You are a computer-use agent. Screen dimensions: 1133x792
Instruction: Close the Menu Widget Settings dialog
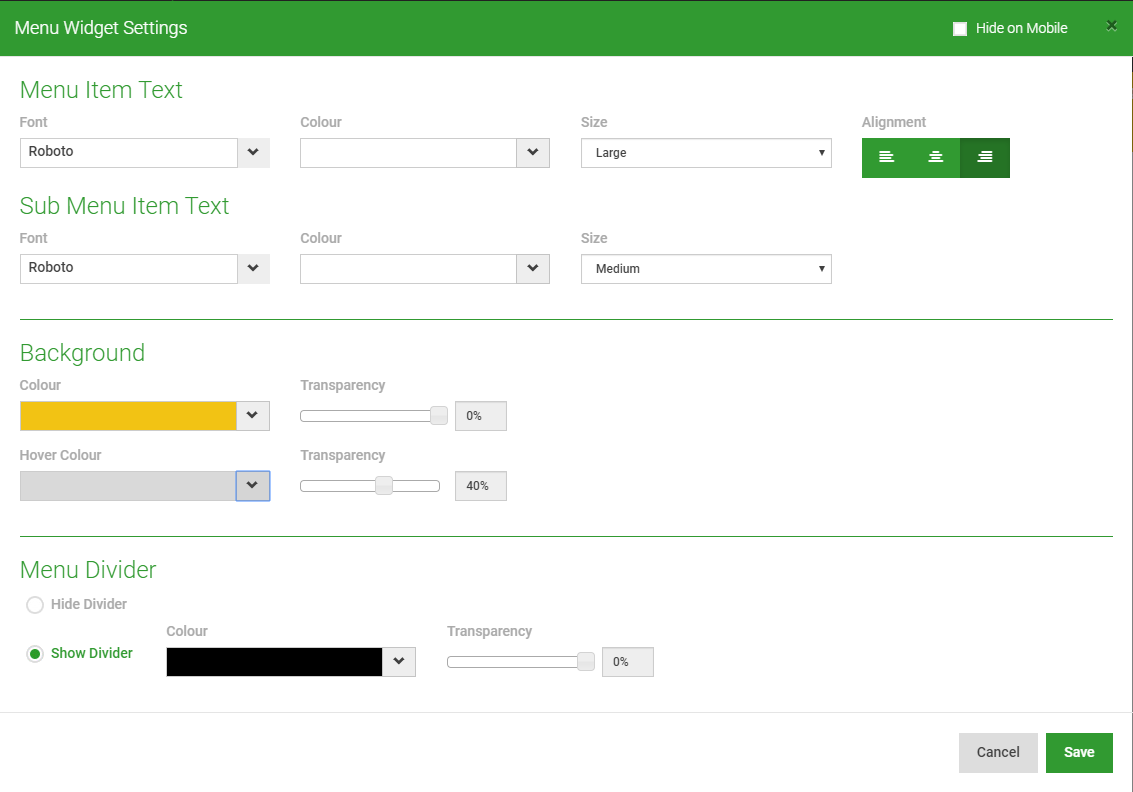pyautogui.click(x=1111, y=26)
